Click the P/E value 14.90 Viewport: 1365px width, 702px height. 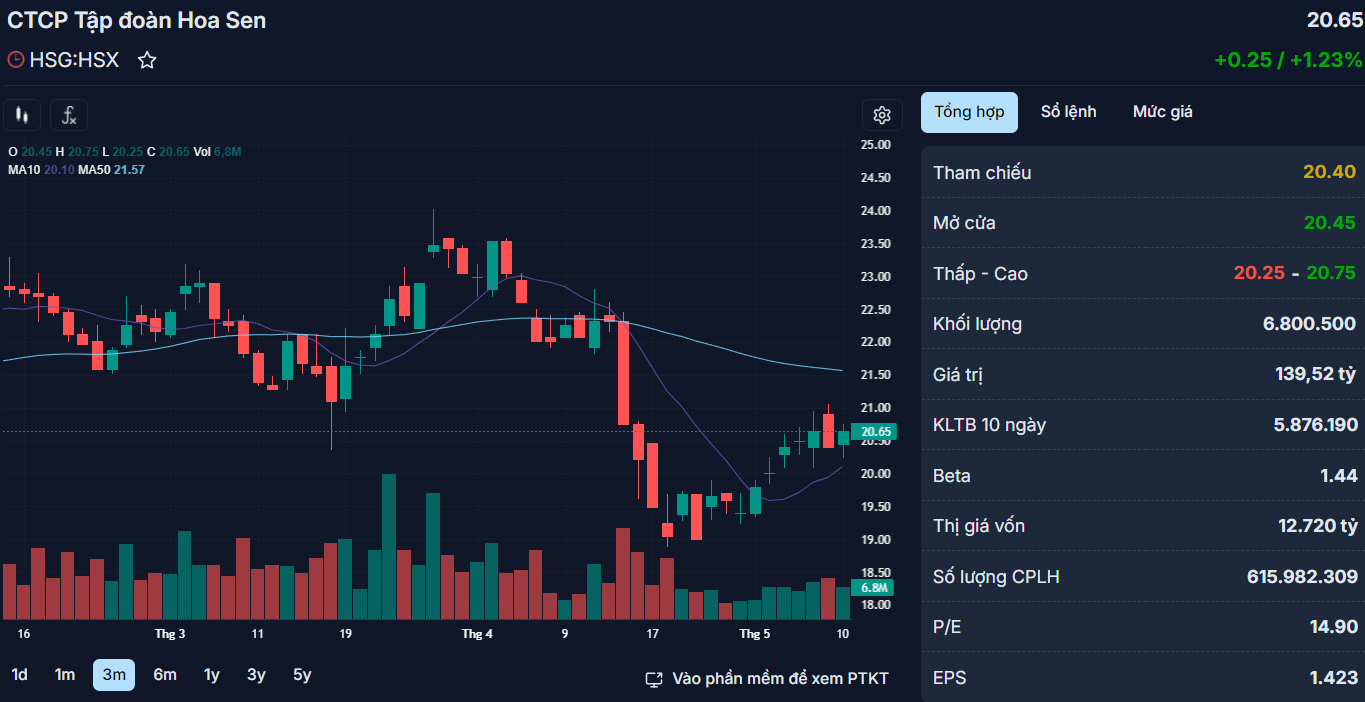click(x=1334, y=627)
